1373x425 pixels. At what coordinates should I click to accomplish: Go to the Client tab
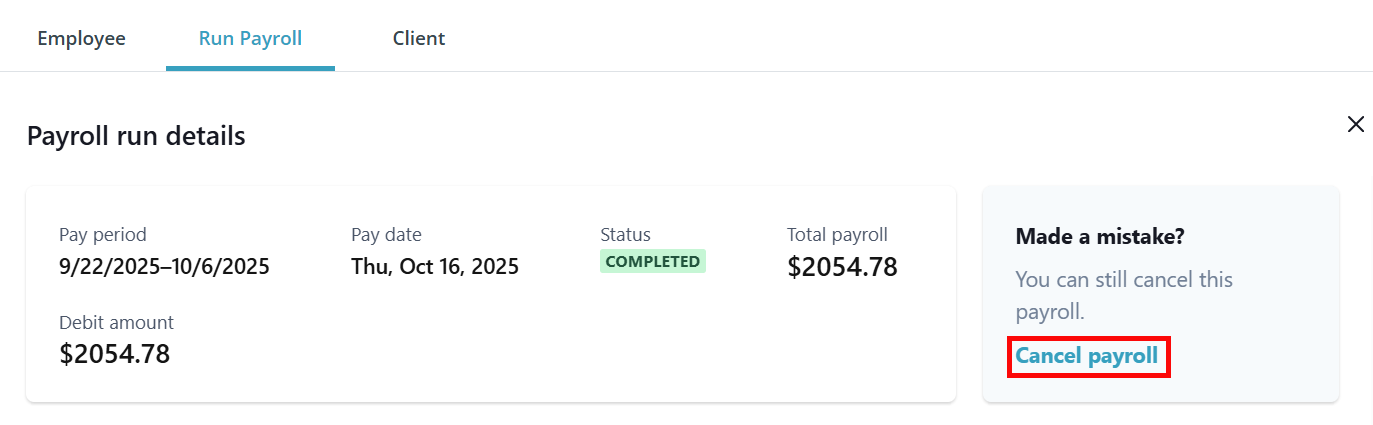[419, 39]
